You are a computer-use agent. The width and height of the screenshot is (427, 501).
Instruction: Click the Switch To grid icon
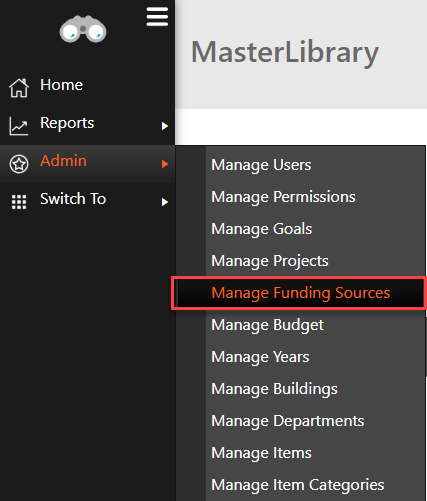[x=19, y=202]
